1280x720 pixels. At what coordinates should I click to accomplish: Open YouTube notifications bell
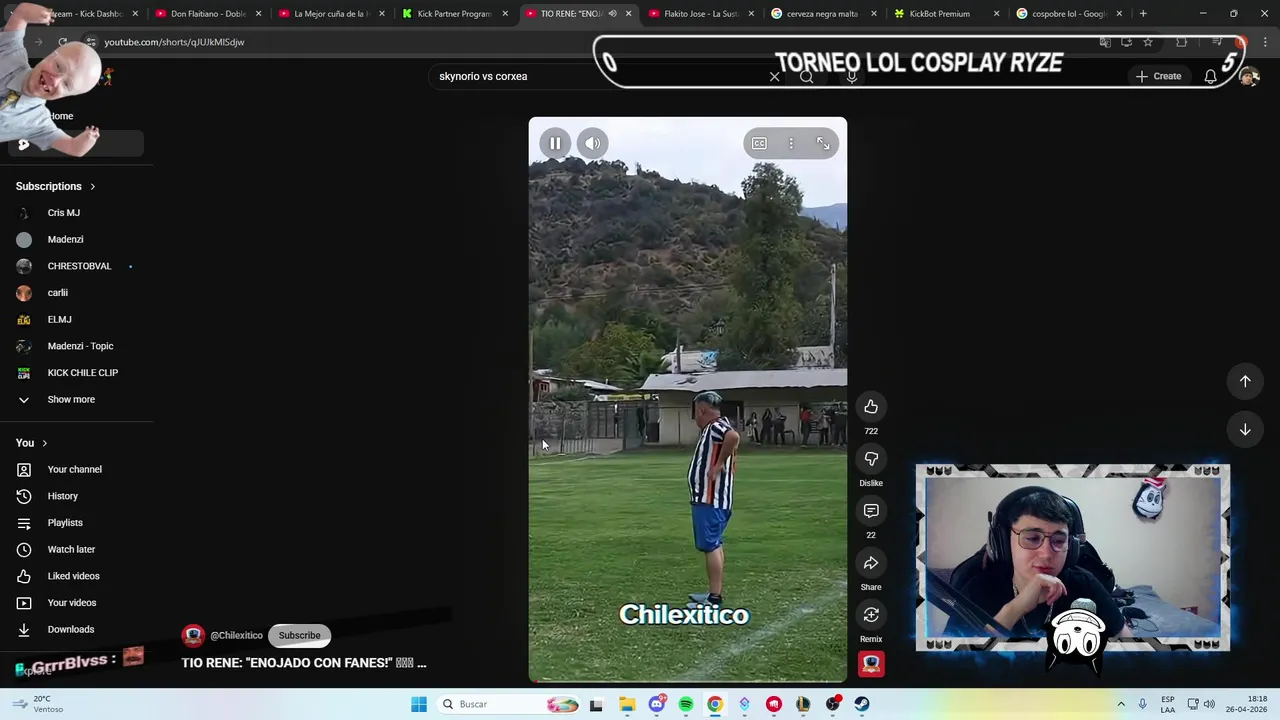coord(1210,76)
